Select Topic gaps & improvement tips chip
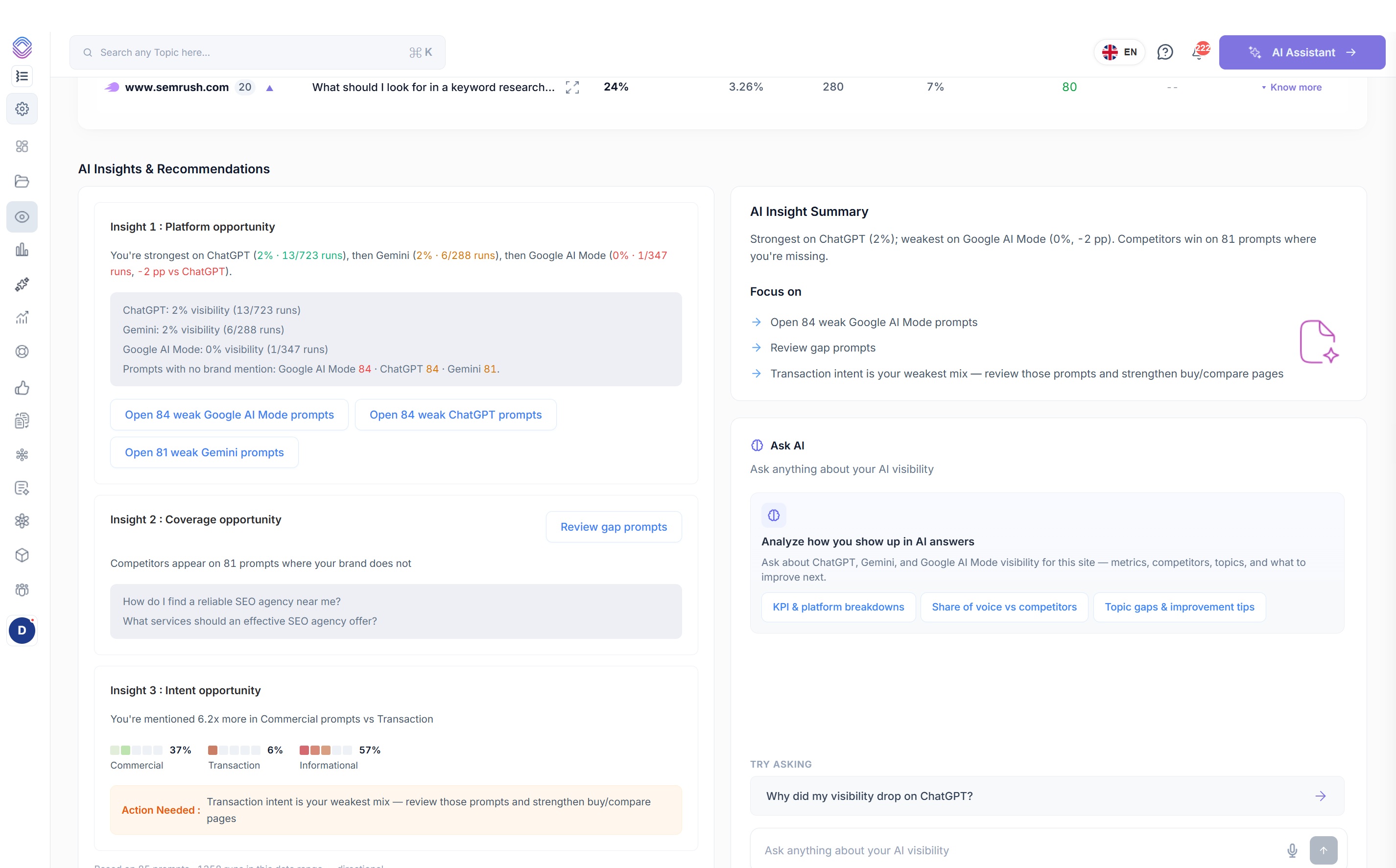 click(x=1180, y=607)
